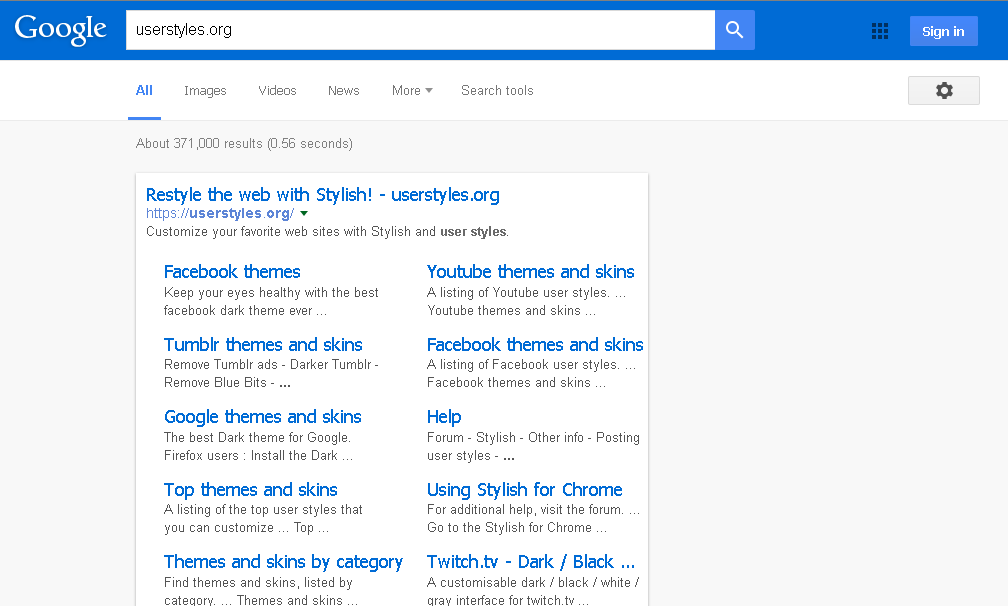This screenshot has height=606, width=1008.
Task: Open Facebook themes and skins sitelink
Action: [535, 345]
